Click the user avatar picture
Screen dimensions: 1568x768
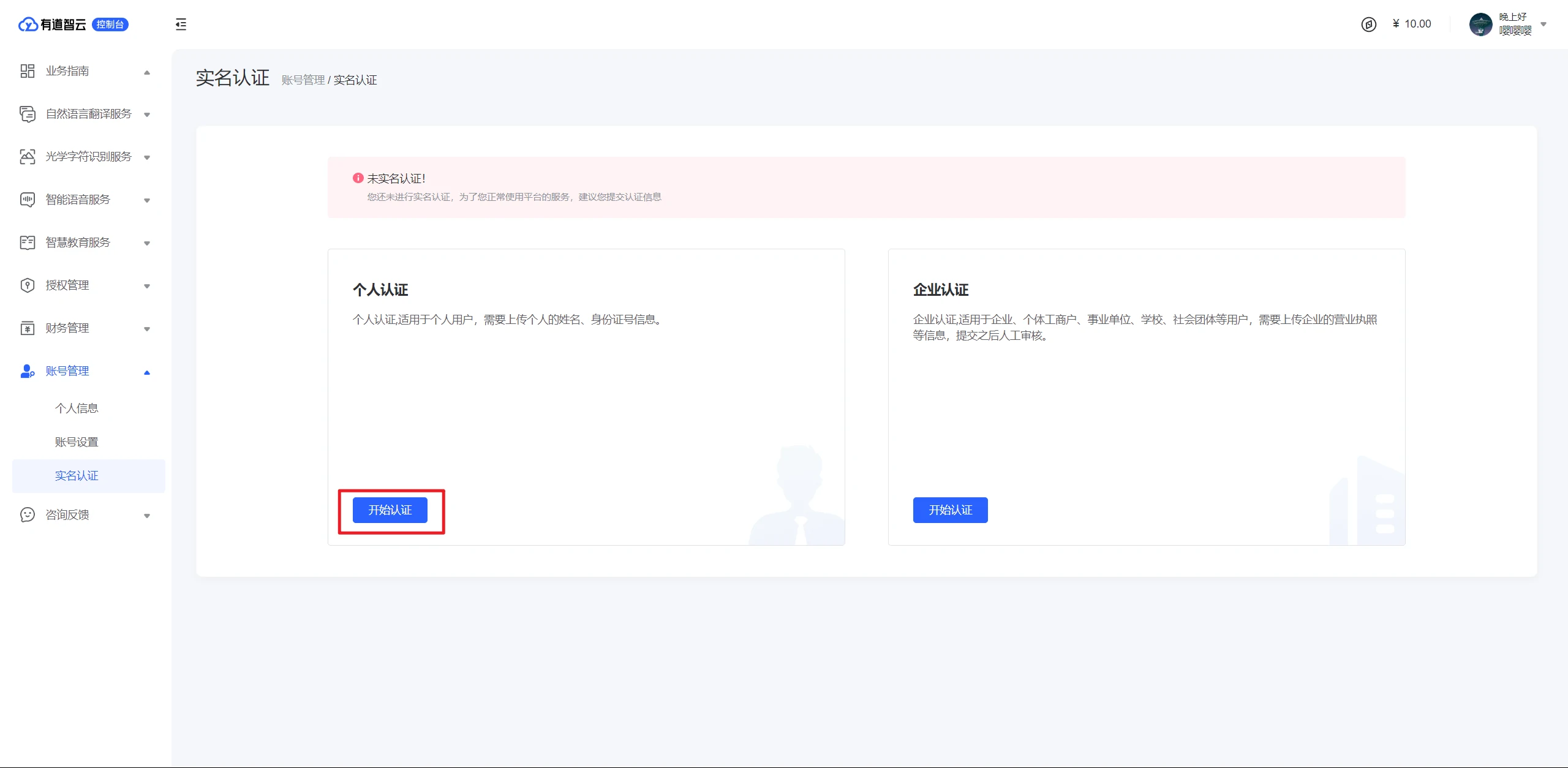pos(1480,24)
